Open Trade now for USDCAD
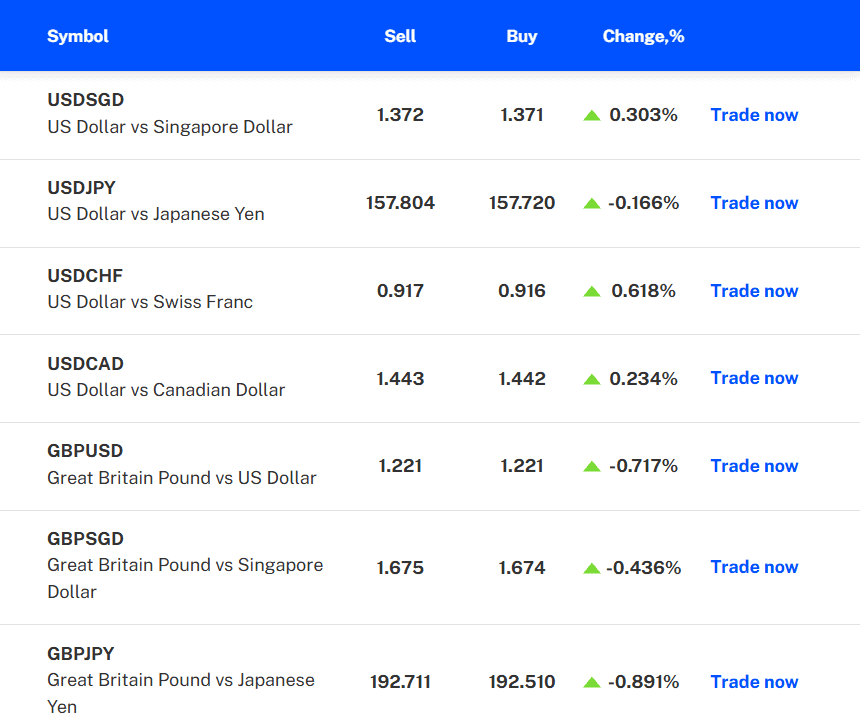Screen dimensions: 860x718 coord(754,379)
